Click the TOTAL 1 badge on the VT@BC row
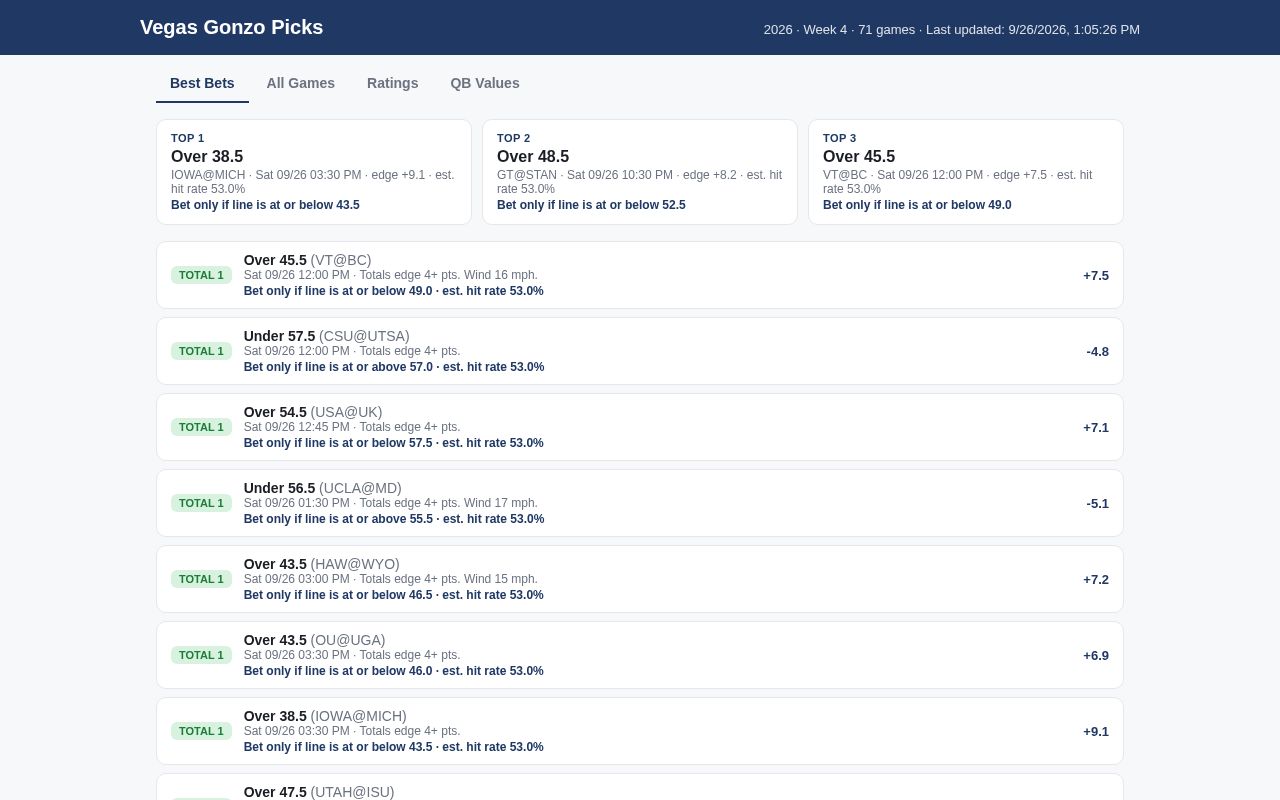The image size is (1280, 800). click(201, 275)
